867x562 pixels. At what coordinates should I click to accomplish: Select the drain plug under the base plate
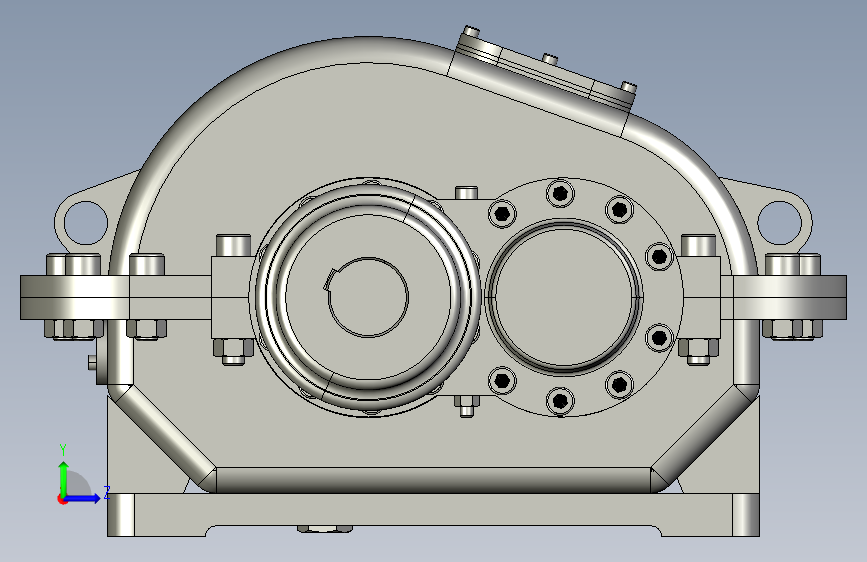[x=325, y=529]
